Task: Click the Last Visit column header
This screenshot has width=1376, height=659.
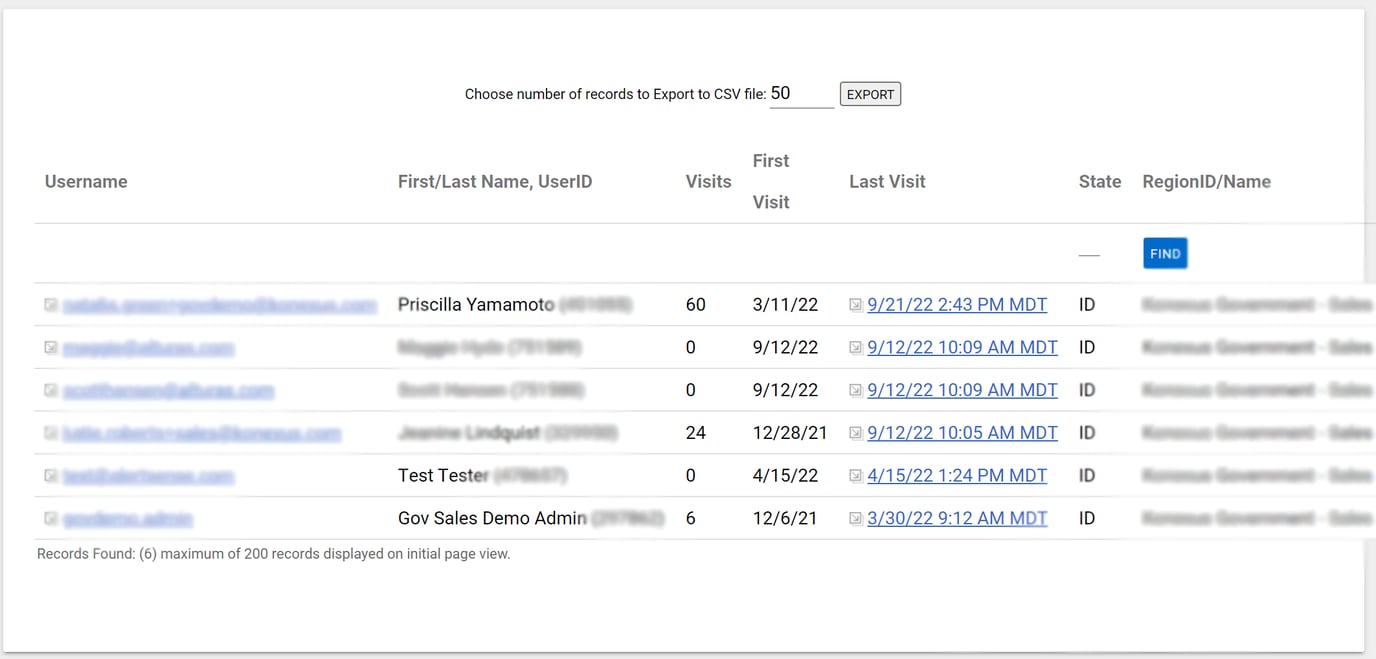Action: coord(886,181)
